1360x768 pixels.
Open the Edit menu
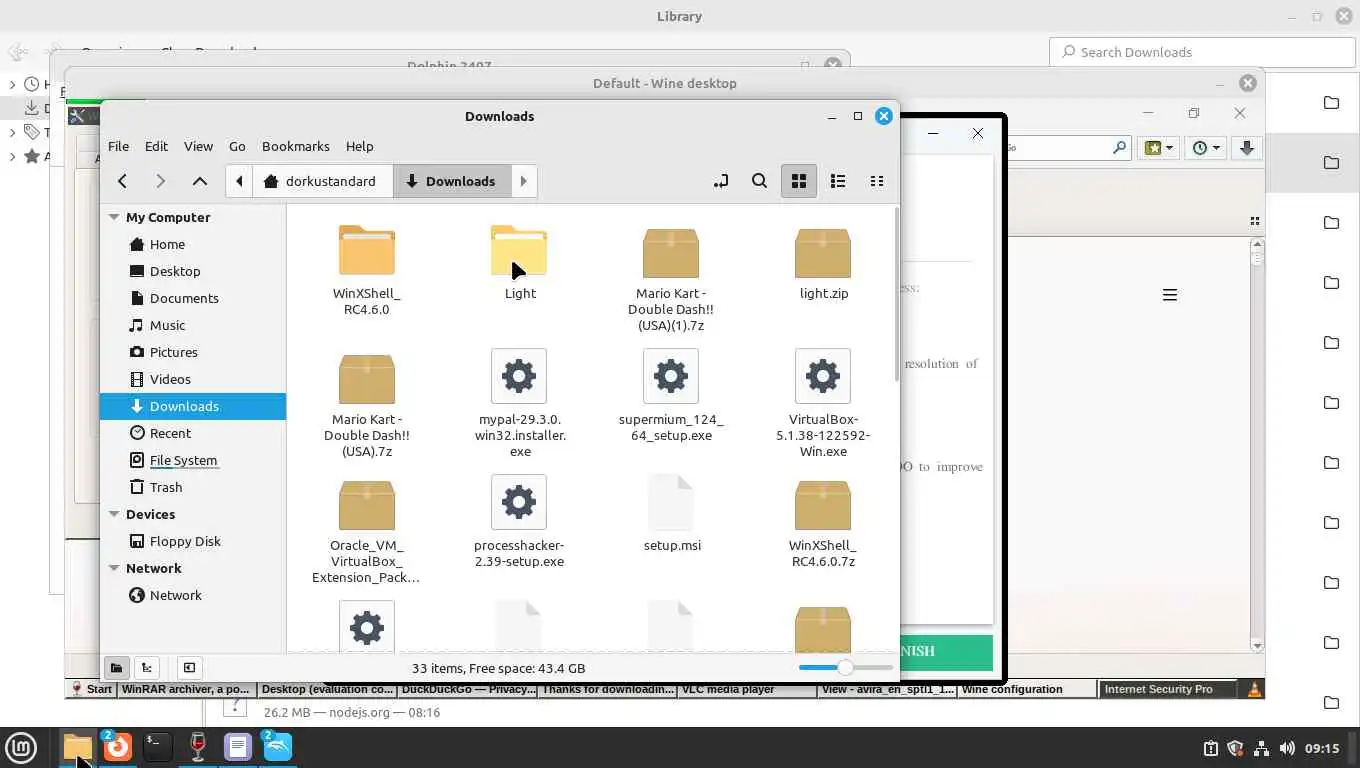click(156, 146)
